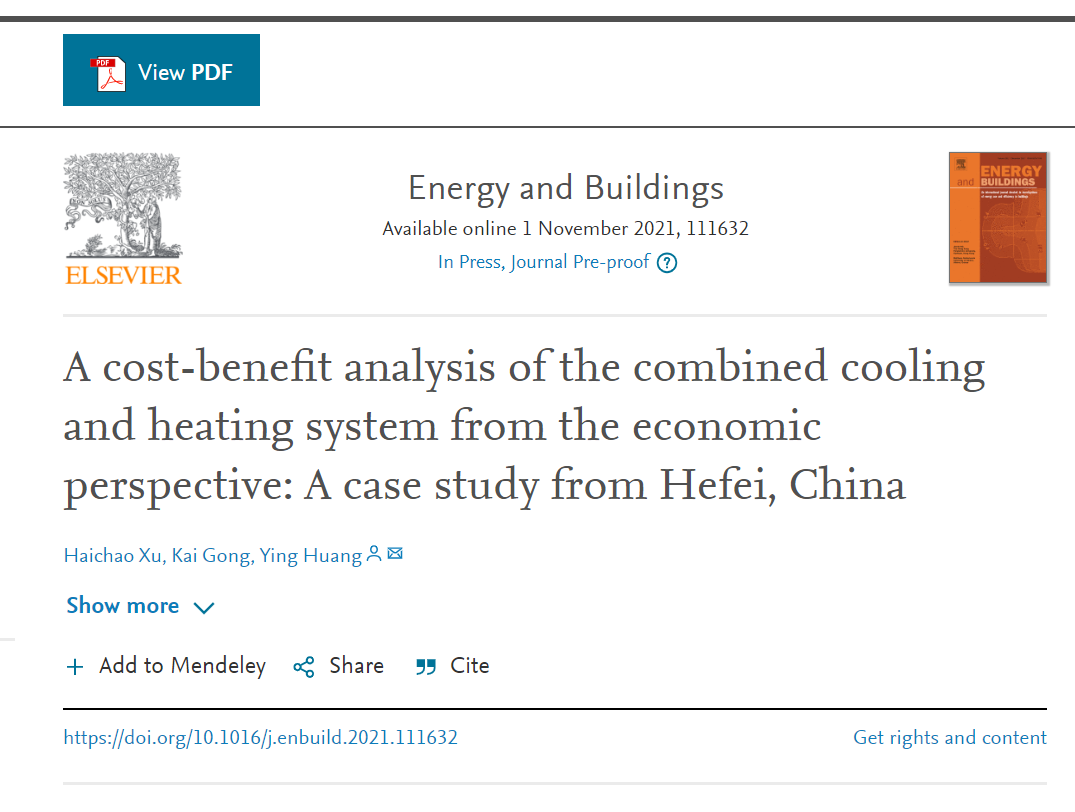Follow the In Press, Journal Pre-proof link
The image size is (1075, 812).
(544, 262)
